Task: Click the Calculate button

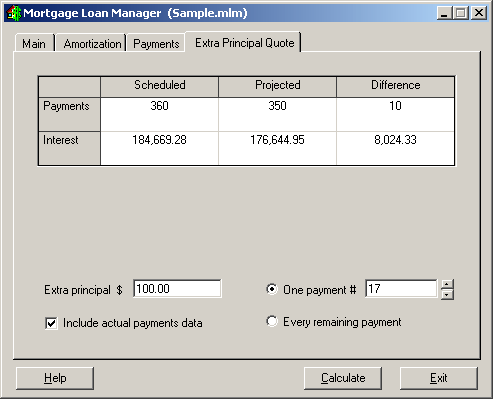Action: (343, 378)
